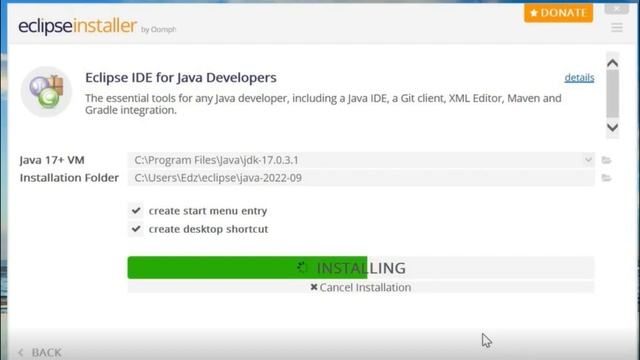640x360 pixels.
Task: Open the hamburger menu icon
Action: 617,28
